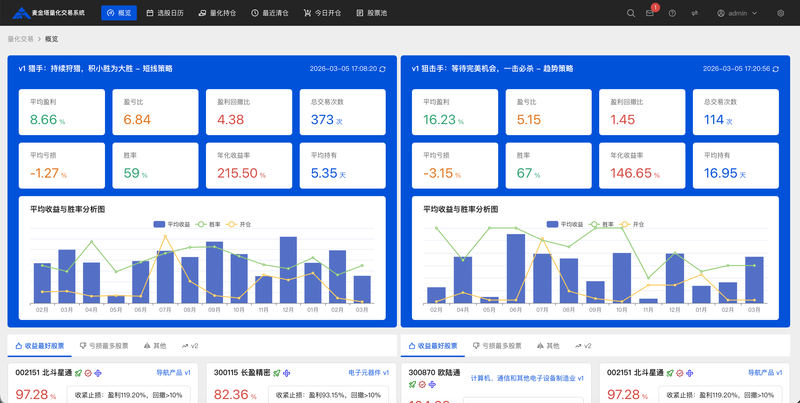Click the red check icon beside 300870 欧陆通
800x403 pixels.
click(423, 383)
